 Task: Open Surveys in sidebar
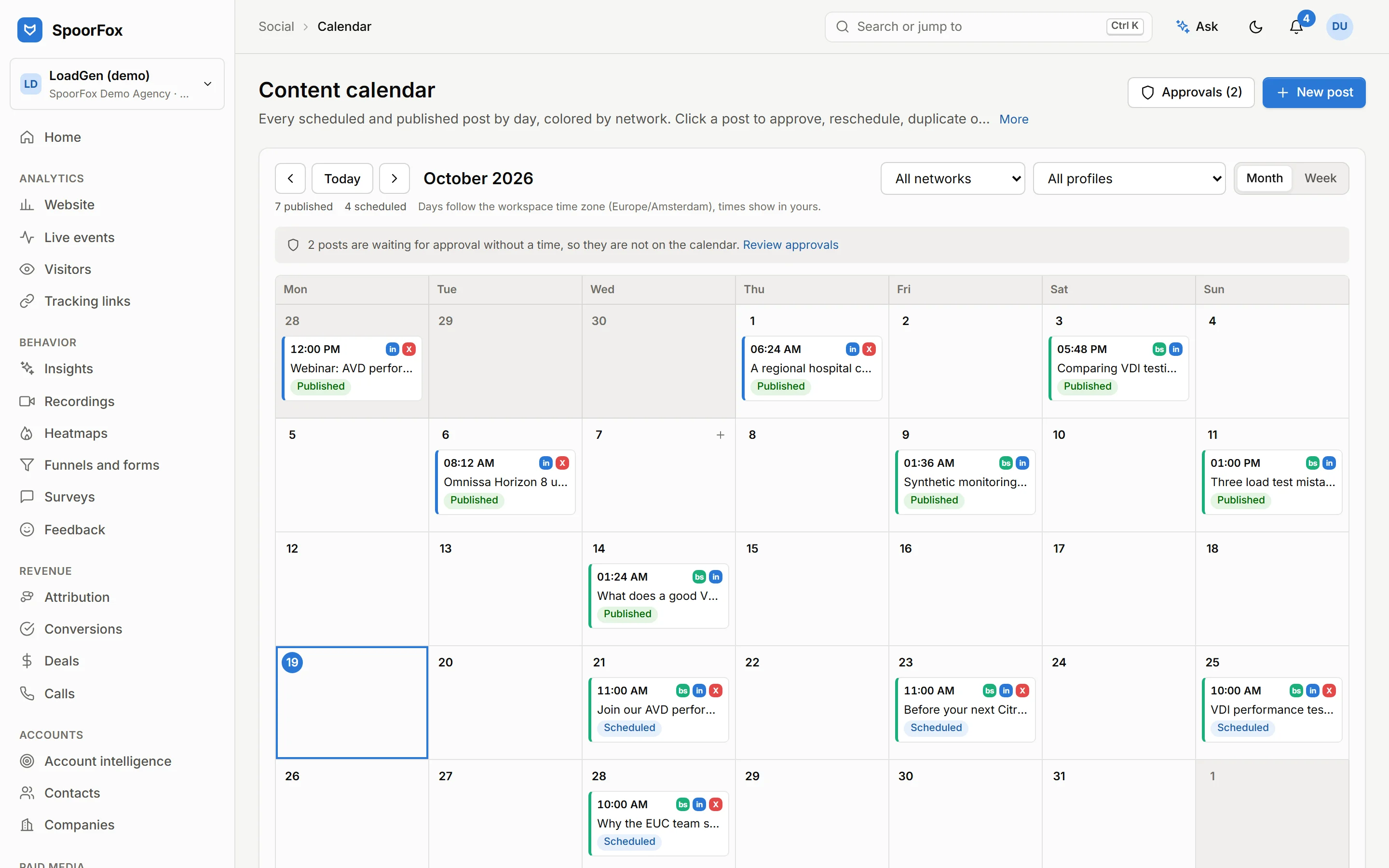117,497
